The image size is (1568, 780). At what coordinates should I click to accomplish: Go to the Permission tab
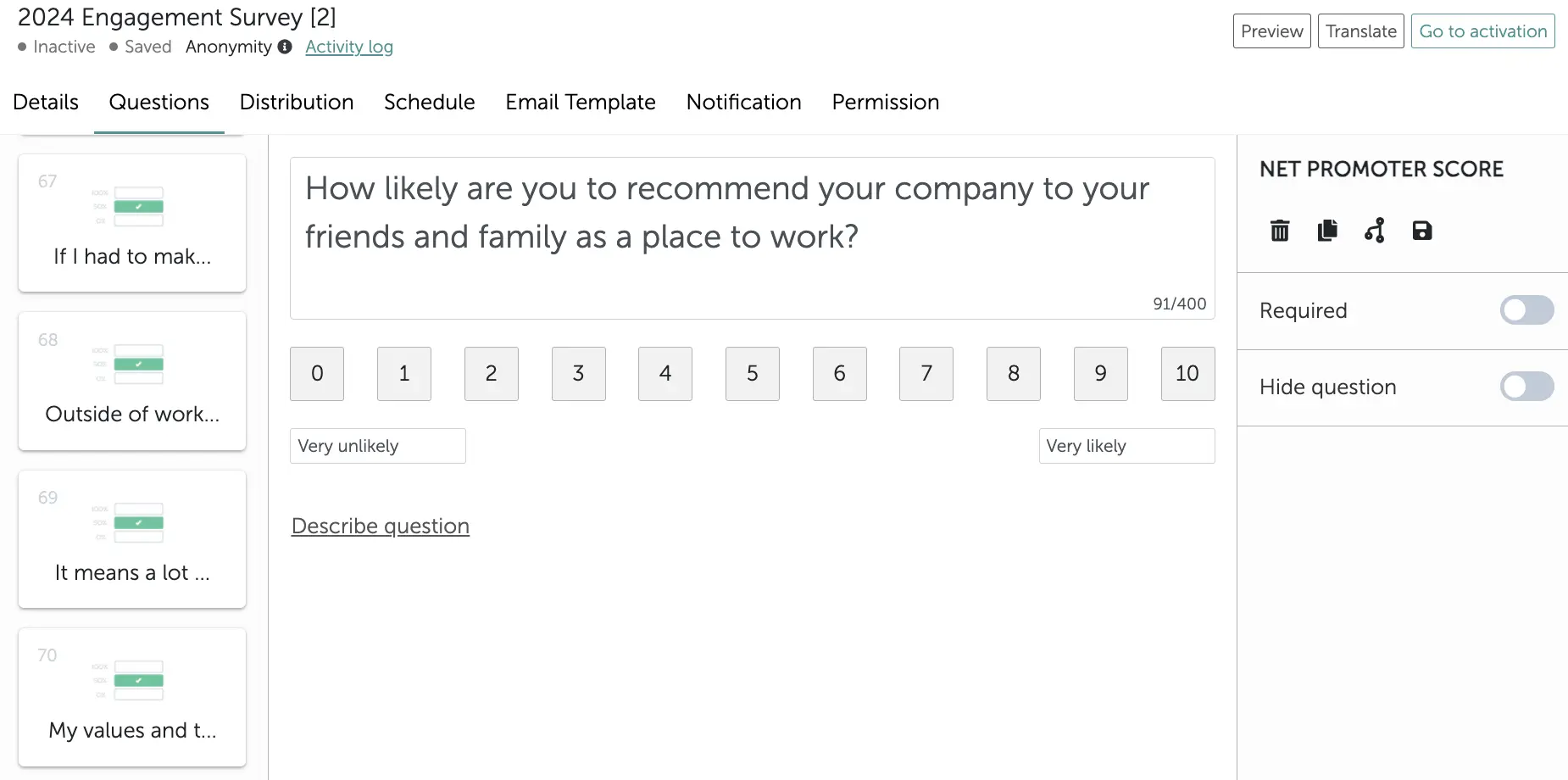click(x=885, y=102)
